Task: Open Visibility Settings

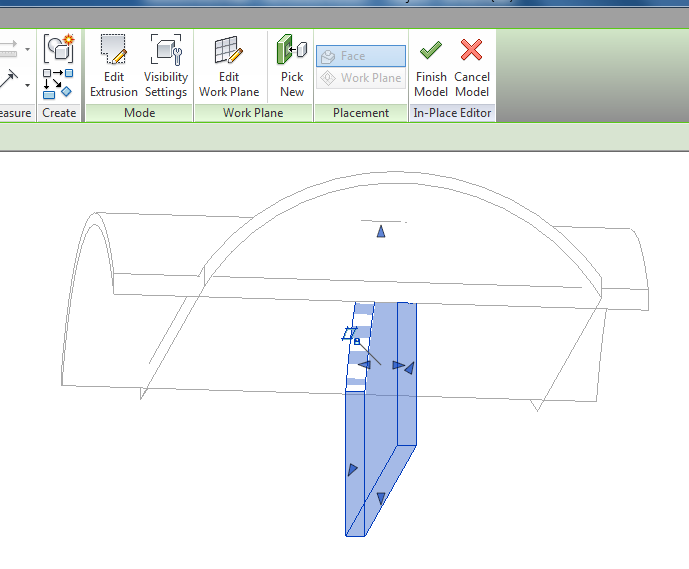Action: pos(165,68)
